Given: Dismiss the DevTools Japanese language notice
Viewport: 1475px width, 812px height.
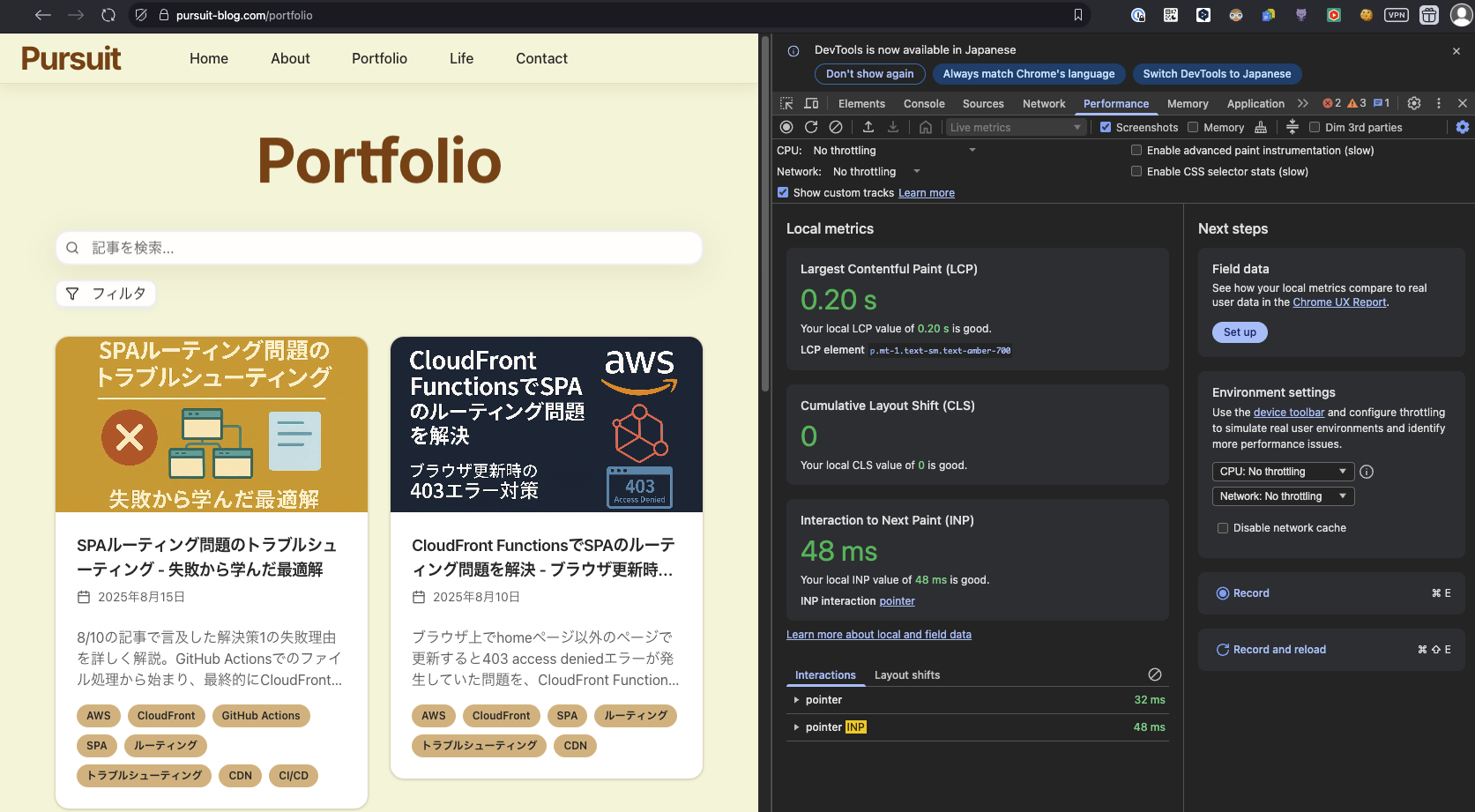Looking at the screenshot, I should point(1456,51).
